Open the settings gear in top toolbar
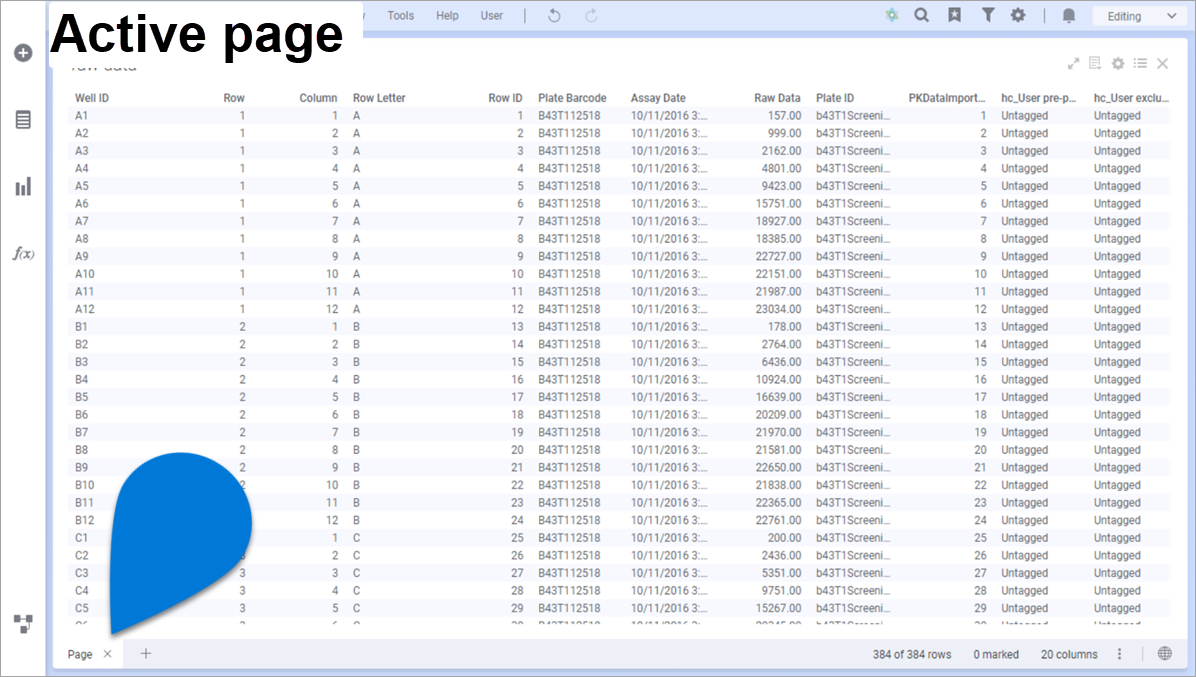This screenshot has height=677, width=1196. point(1018,15)
